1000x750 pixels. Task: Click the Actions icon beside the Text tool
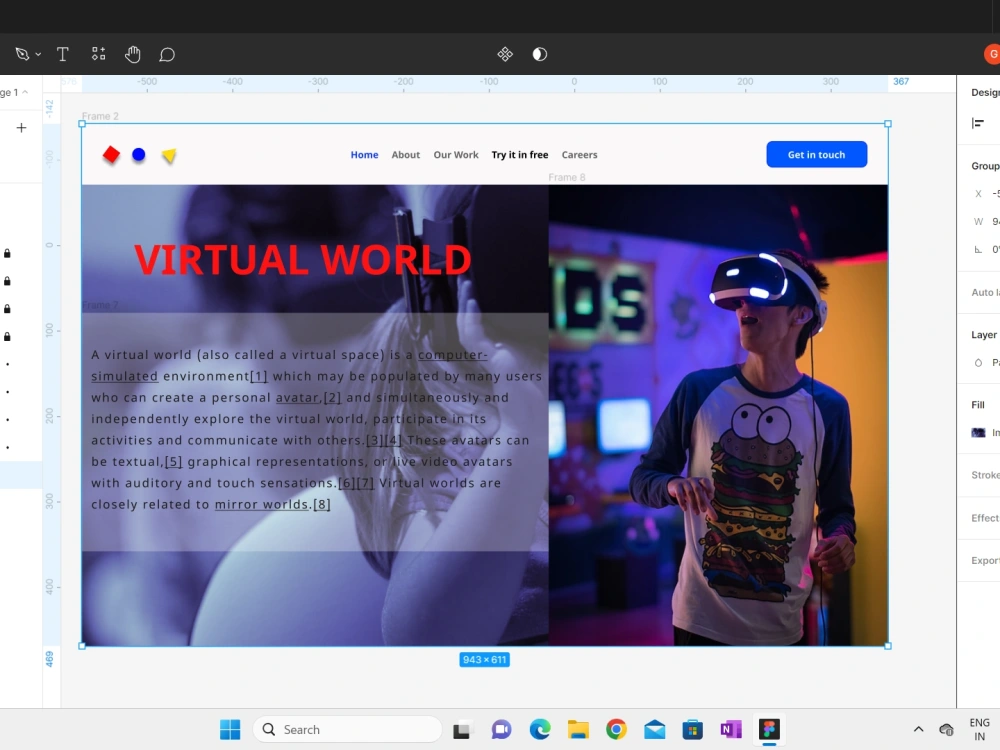click(x=97, y=54)
